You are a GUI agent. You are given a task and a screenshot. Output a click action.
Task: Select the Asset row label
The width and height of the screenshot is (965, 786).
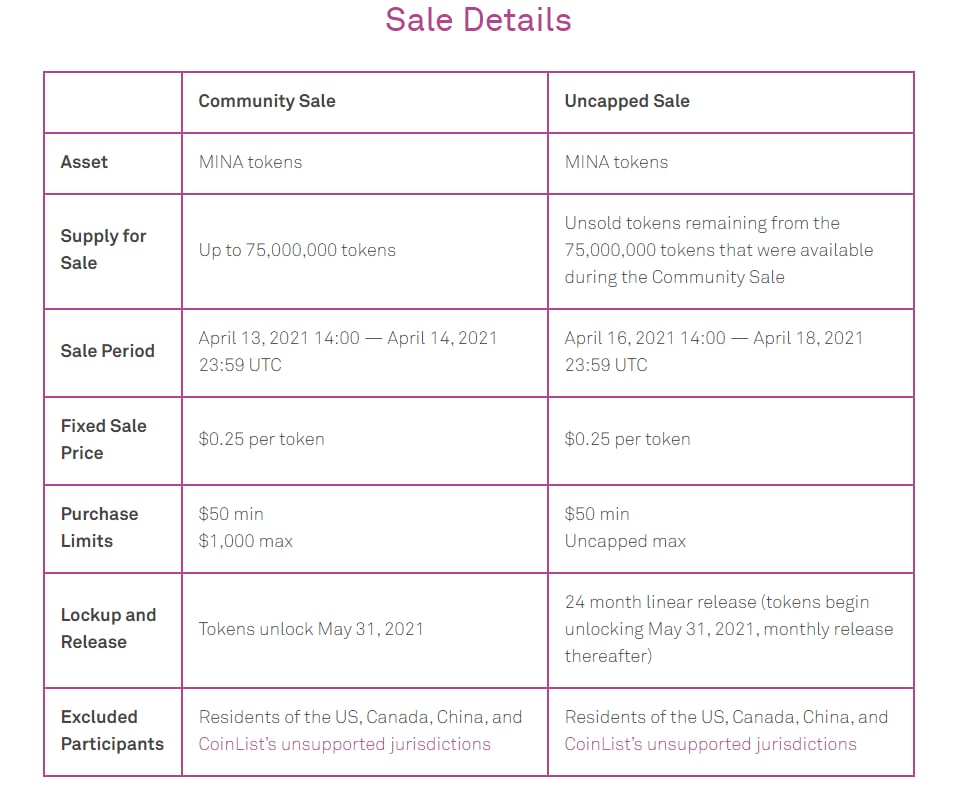[x=84, y=162]
